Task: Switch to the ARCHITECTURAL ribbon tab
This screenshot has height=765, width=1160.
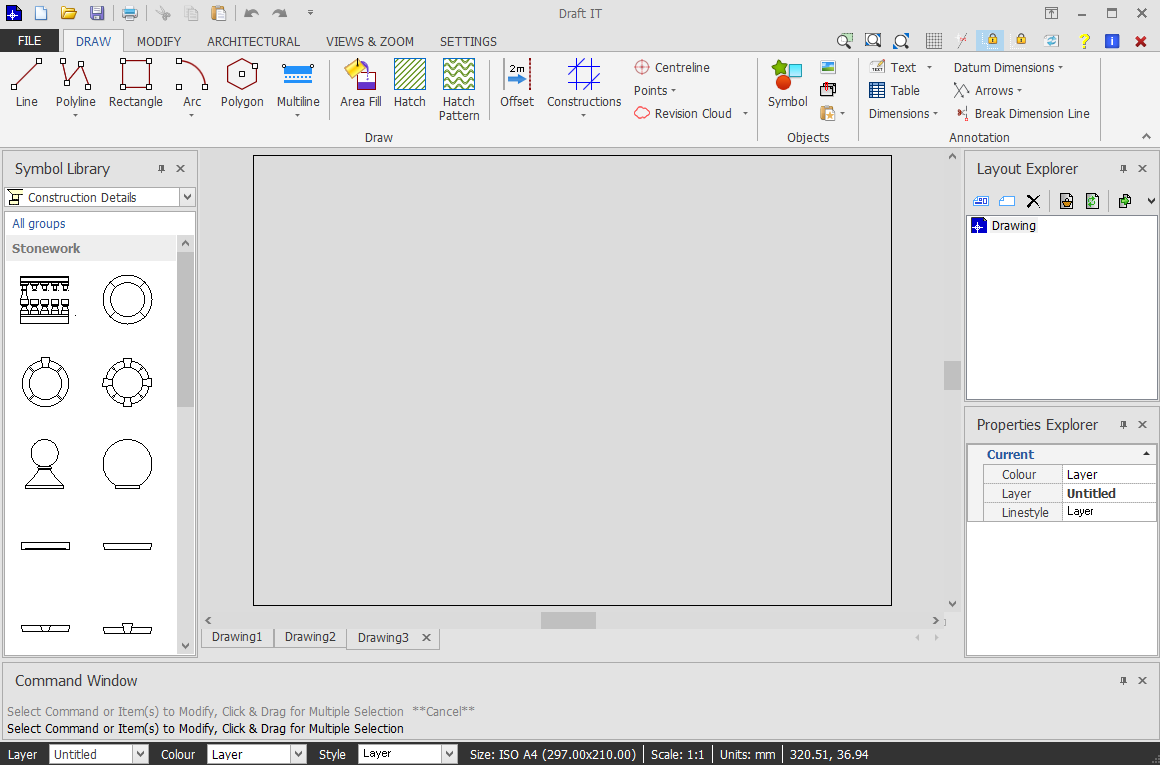Action: (253, 41)
